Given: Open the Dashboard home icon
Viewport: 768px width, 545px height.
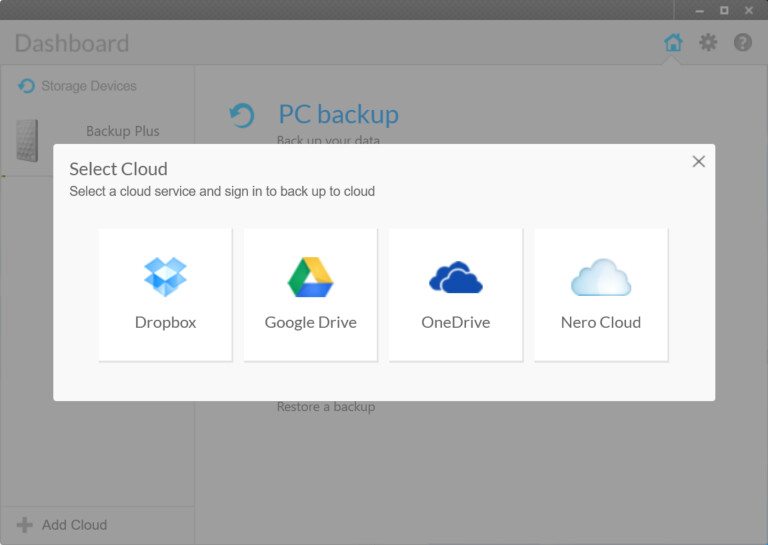Looking at the screenshot, I should point(673,43).
